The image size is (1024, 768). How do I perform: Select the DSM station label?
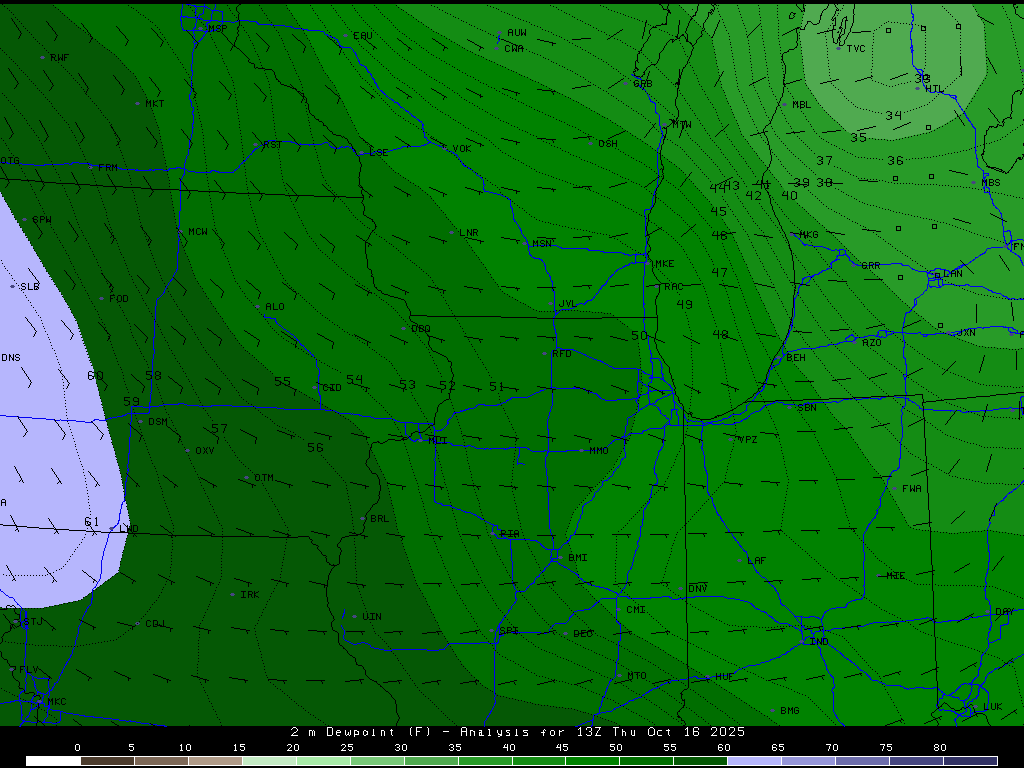(157, 421)
